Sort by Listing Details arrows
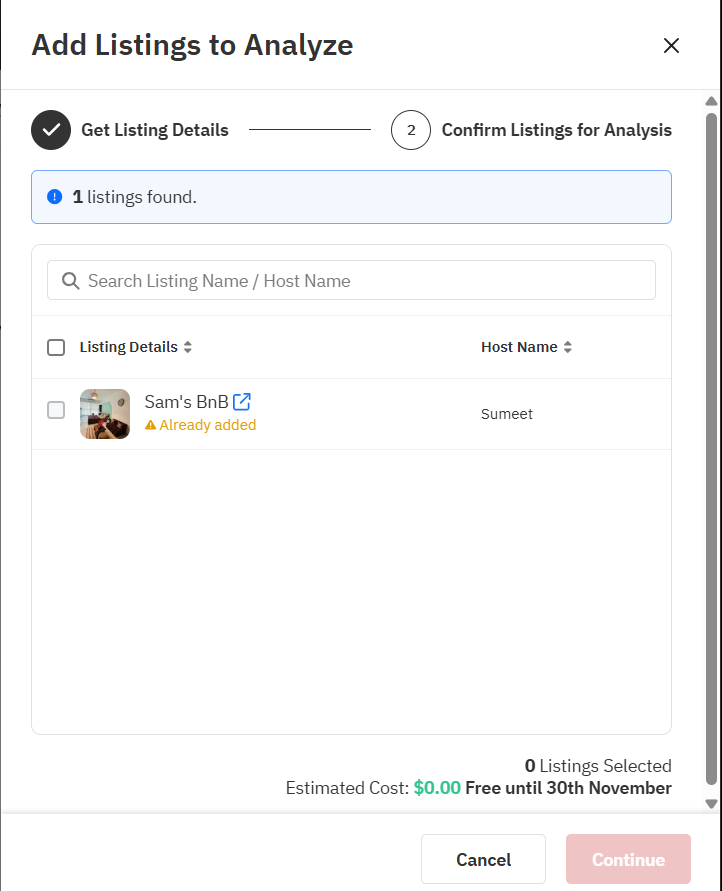Image resolution: width=722 pixels, height=891 pixels. [188, 348]
